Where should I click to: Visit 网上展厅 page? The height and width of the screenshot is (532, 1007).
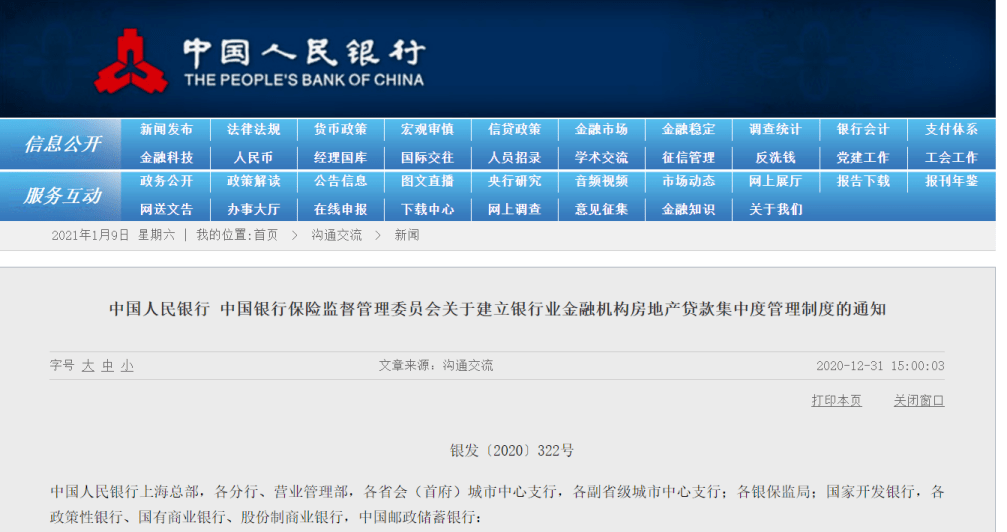coord(775,181)
